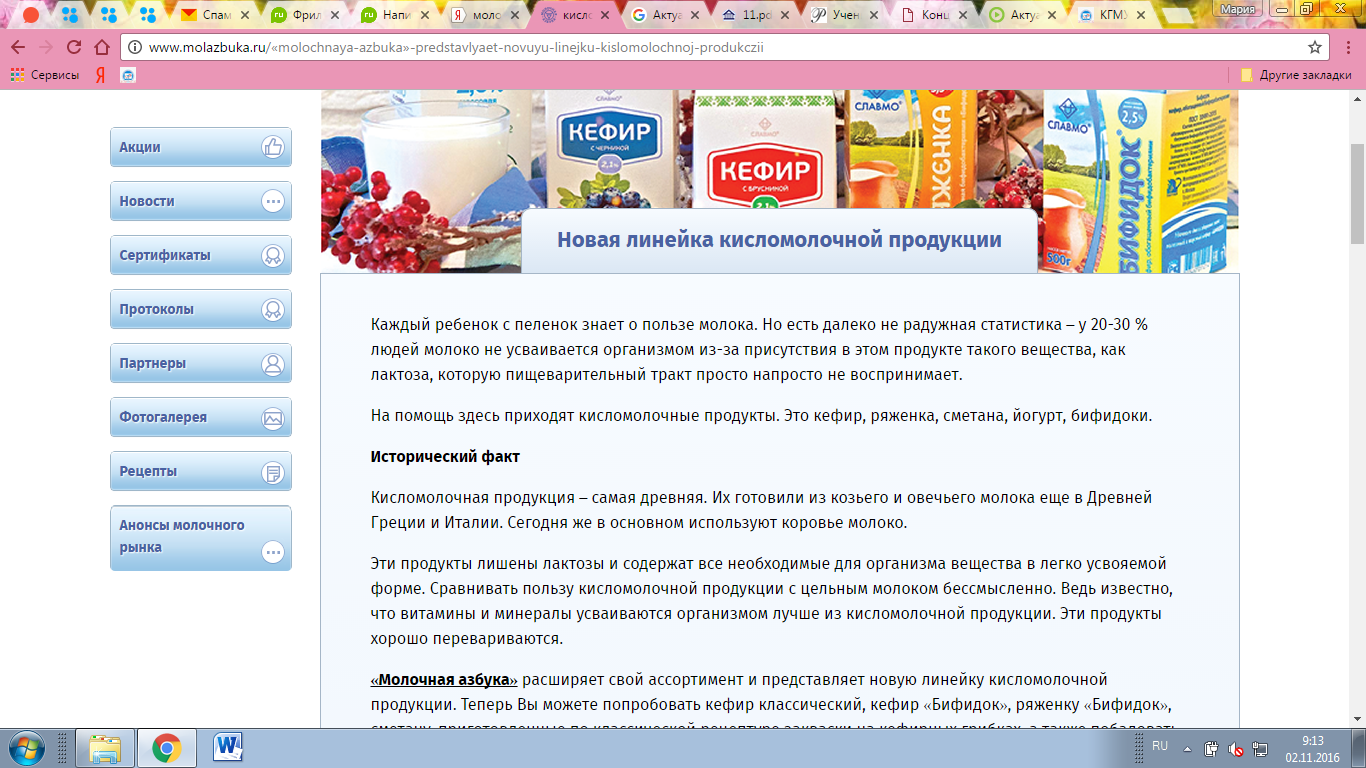Click the network connection tray icon
The height and width of the screenshot is (768, 1366).
(1260, 748)
